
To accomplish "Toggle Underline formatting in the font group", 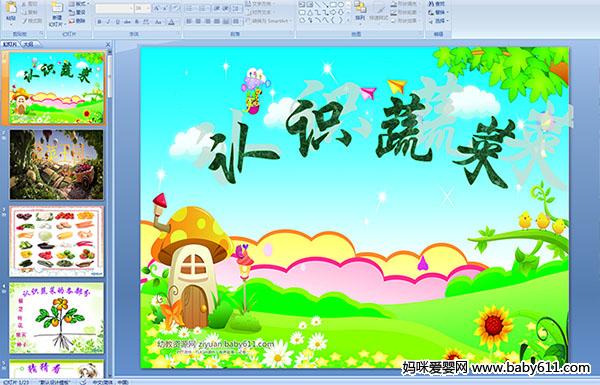I will [x=117, y=22].
